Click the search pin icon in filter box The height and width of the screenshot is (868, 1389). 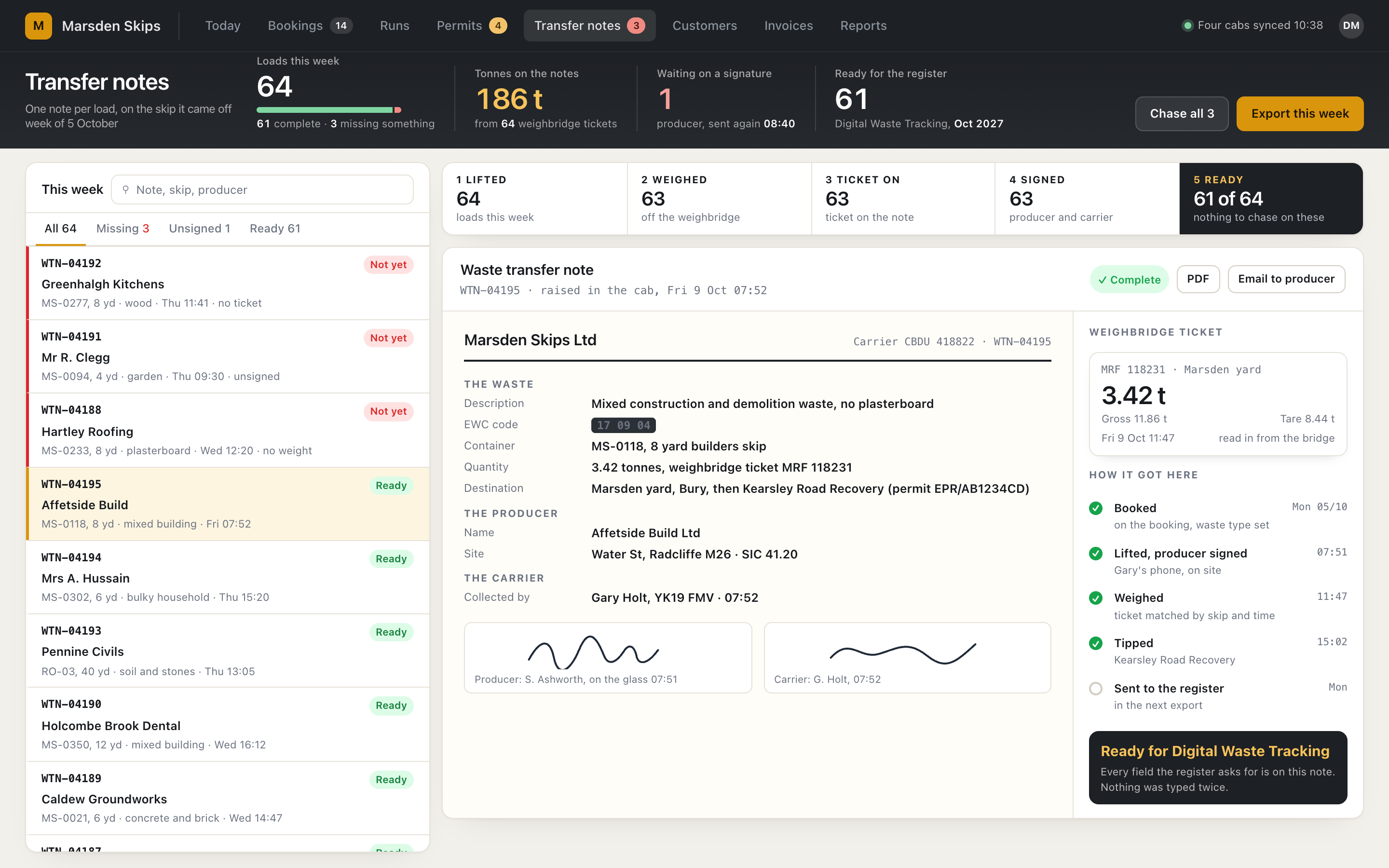pos(126,190)
